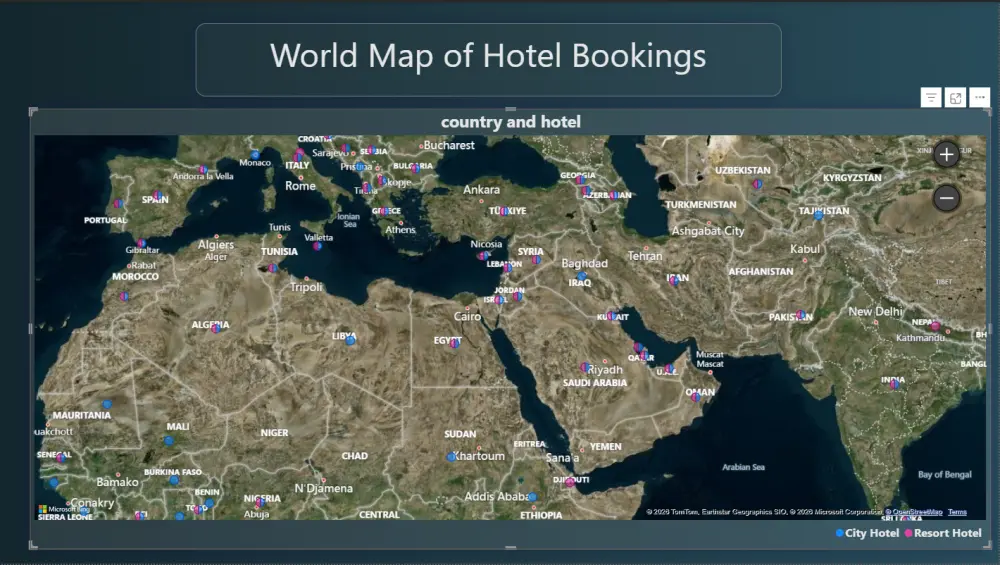Click the Libya City Hotel marker
This screenshot has width=1000, height=565.
point(350,341)
